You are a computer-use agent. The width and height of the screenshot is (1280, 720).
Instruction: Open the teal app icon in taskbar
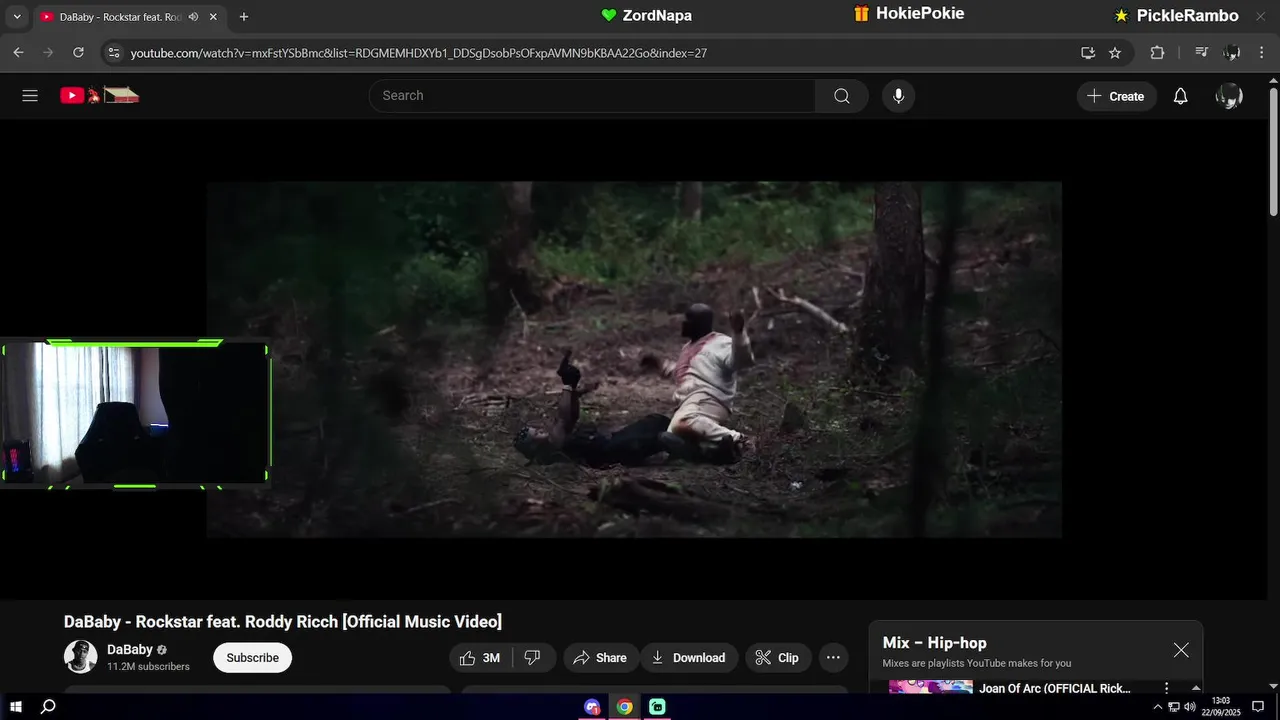coord(657,707)
